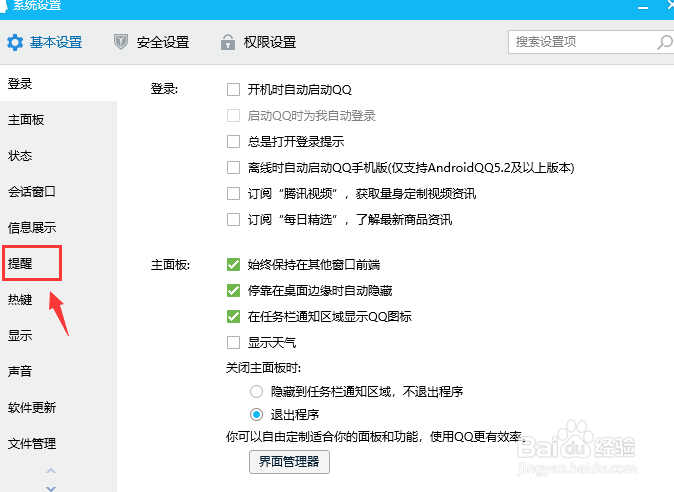The image size is (674, 492).
Task: Open 会话窗口 settings in sidebar
Action: [58, 192]
